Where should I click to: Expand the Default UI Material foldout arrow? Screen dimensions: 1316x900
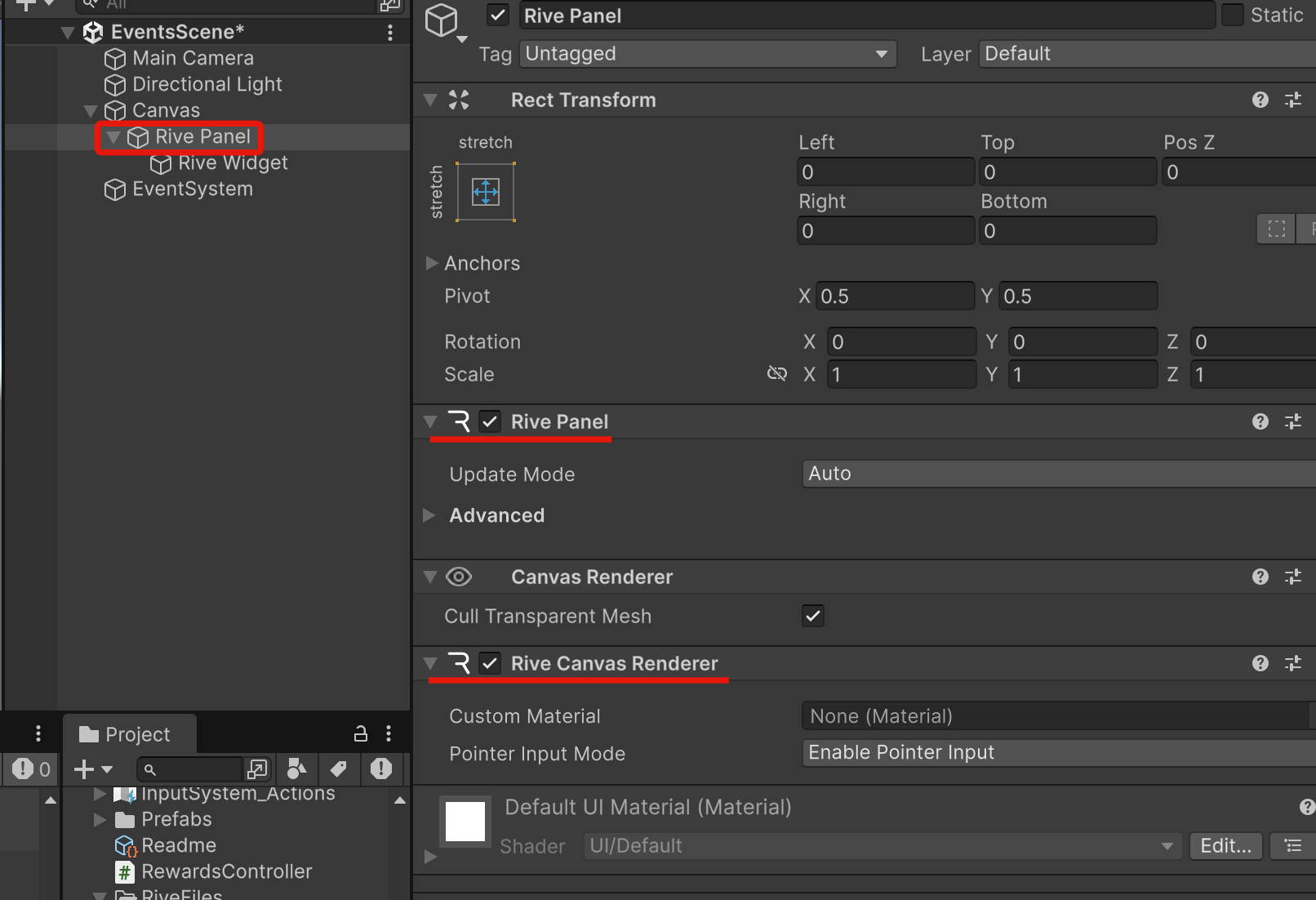pos(431,857)
